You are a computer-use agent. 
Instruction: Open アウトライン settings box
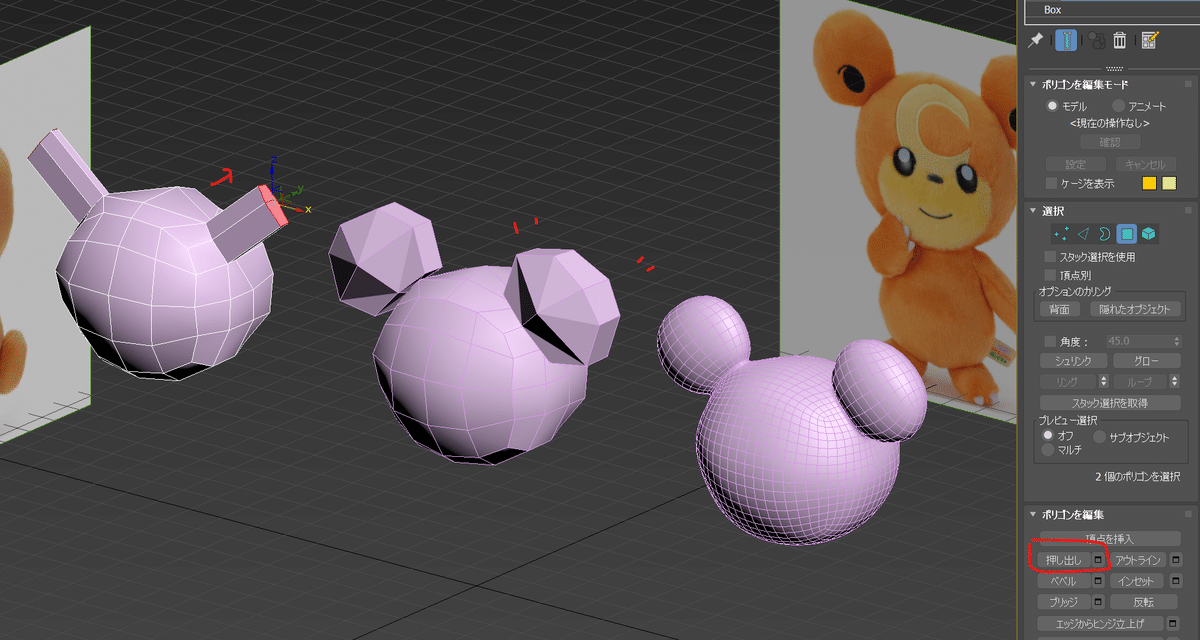coord(1176,559)
